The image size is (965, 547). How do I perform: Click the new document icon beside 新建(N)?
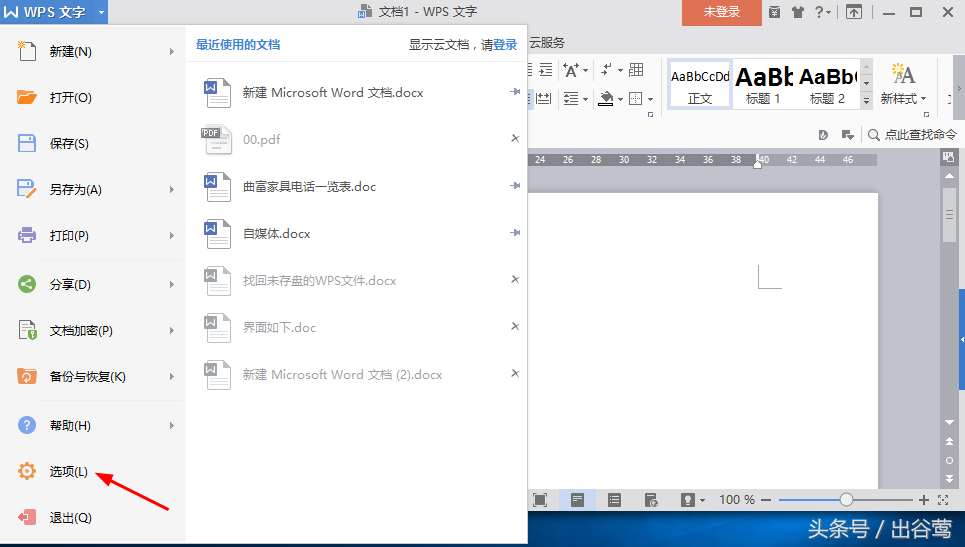[26, 51]
